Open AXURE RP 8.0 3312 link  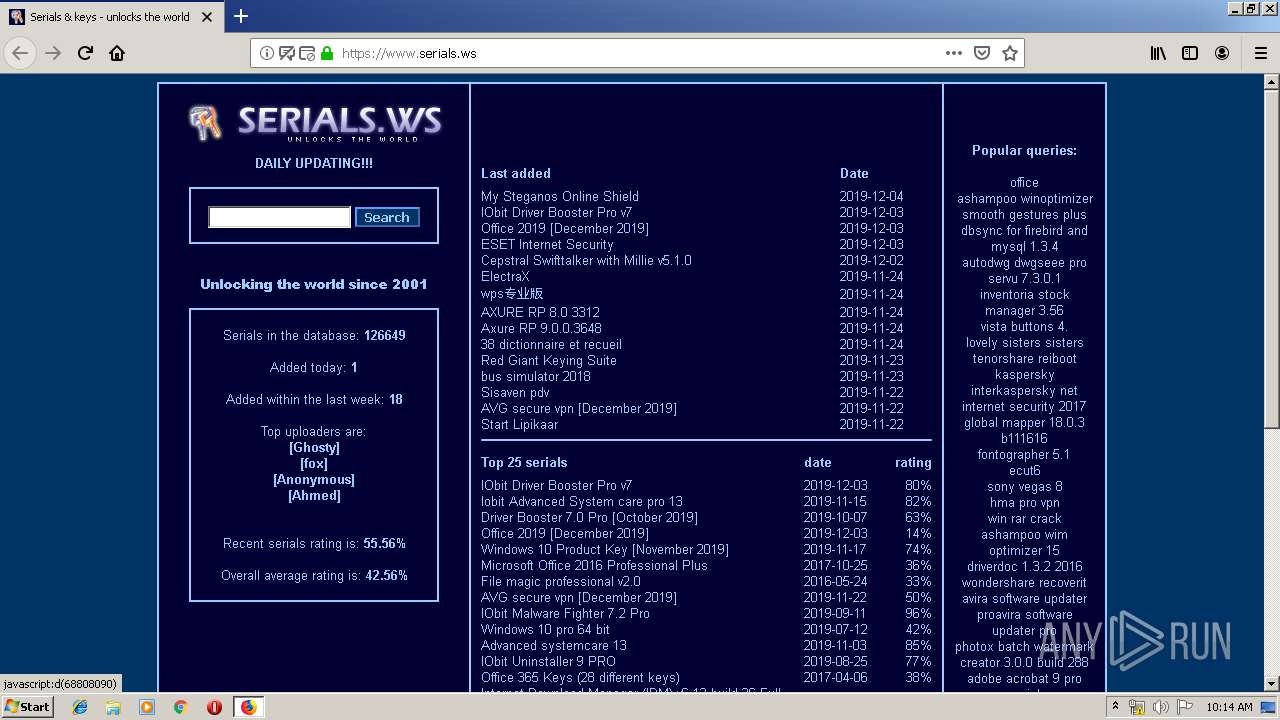click(540, 312)
